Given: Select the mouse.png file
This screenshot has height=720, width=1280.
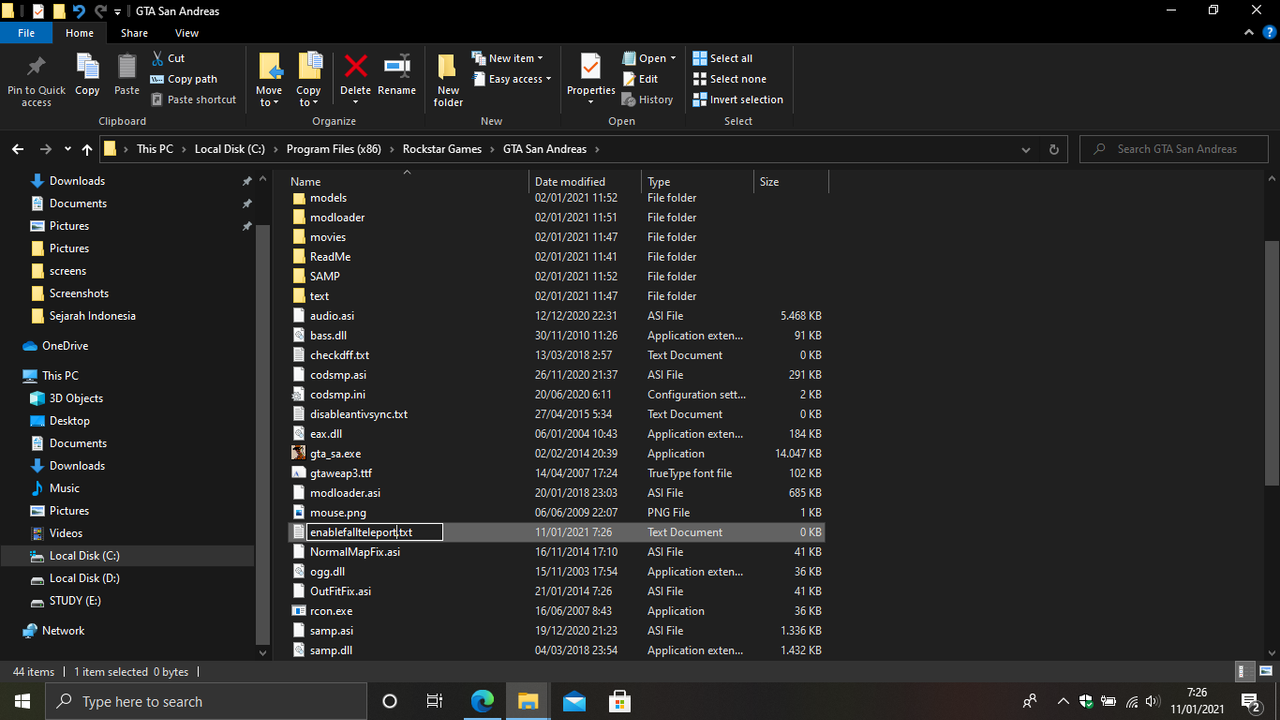Looking at the screenshot, I should 338,512.
